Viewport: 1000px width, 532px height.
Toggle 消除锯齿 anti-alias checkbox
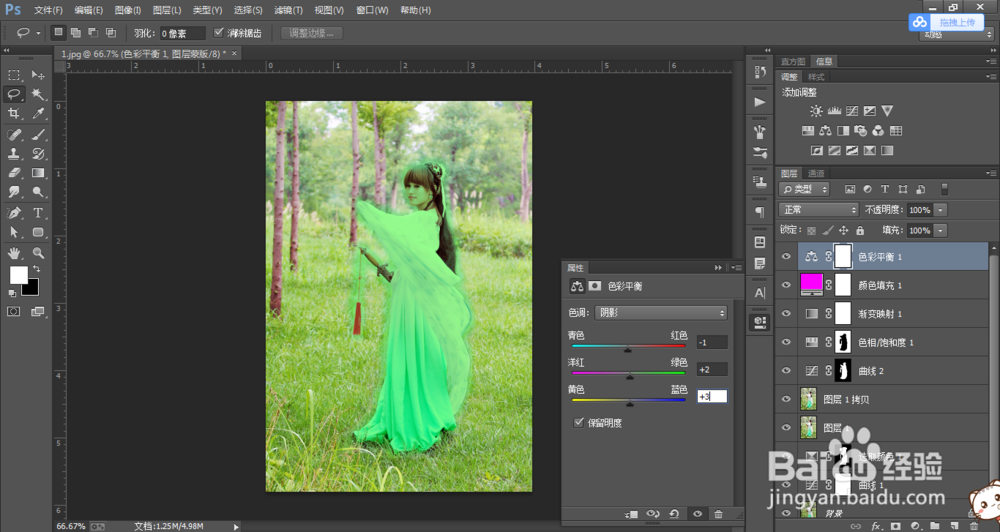point(219,33)
